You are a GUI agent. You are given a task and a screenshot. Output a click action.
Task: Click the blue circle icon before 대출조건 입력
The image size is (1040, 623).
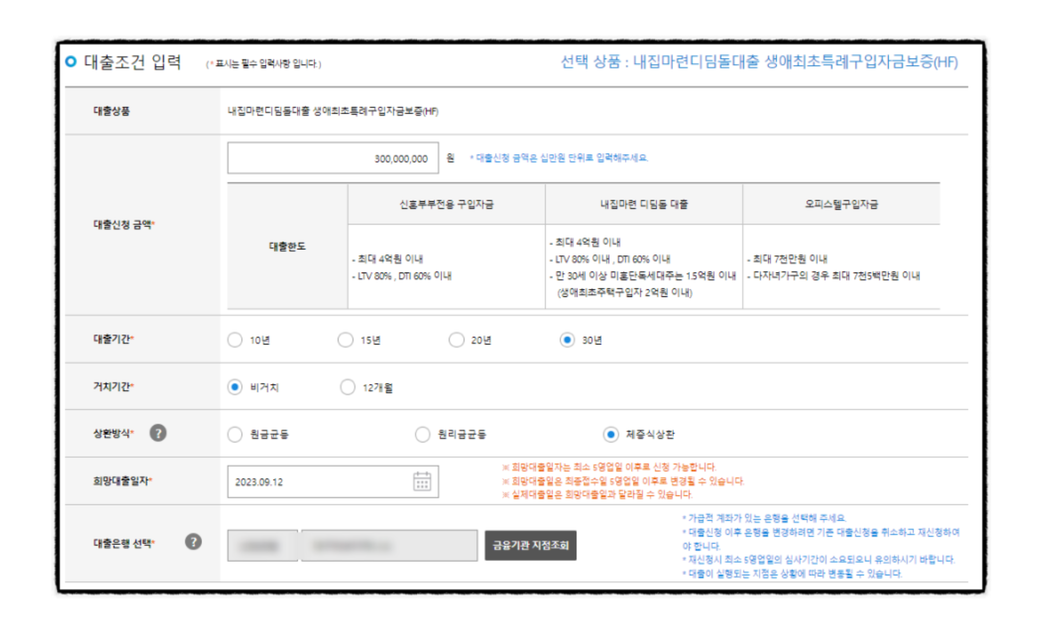pyautogui.click(x=70, y=62)
